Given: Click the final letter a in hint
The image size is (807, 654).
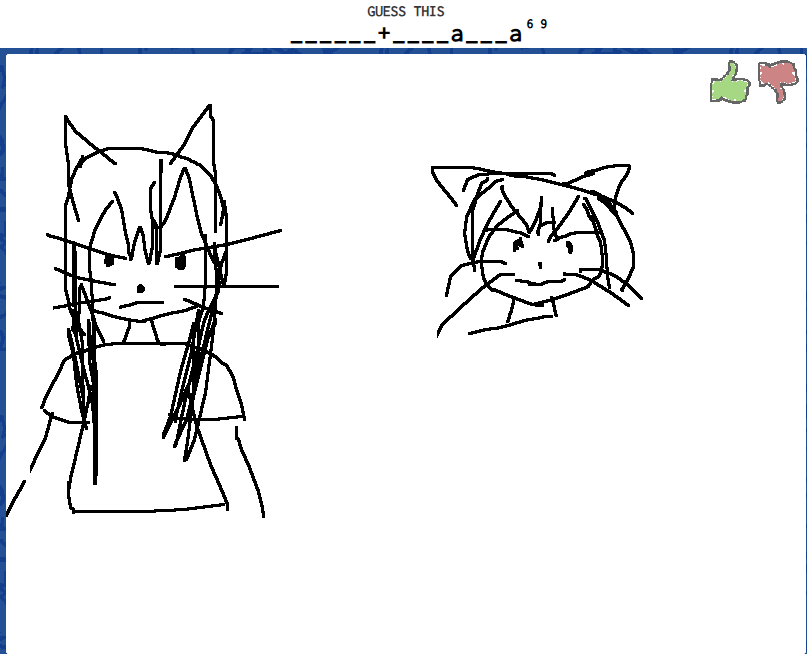Looking at the screenshot, I should [x=515, y=35].
